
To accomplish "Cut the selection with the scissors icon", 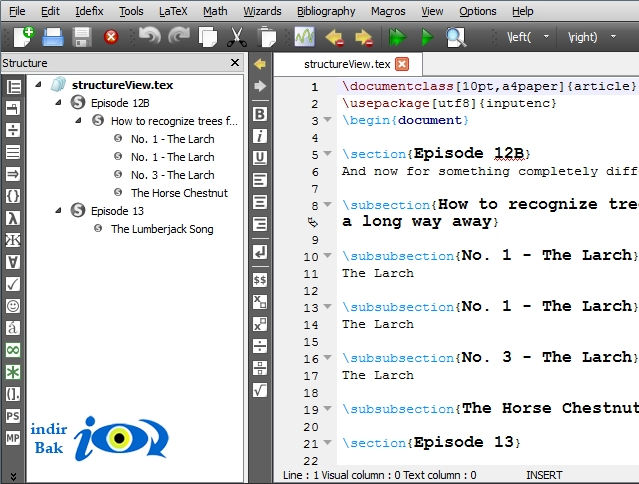I will click(237, 37).
